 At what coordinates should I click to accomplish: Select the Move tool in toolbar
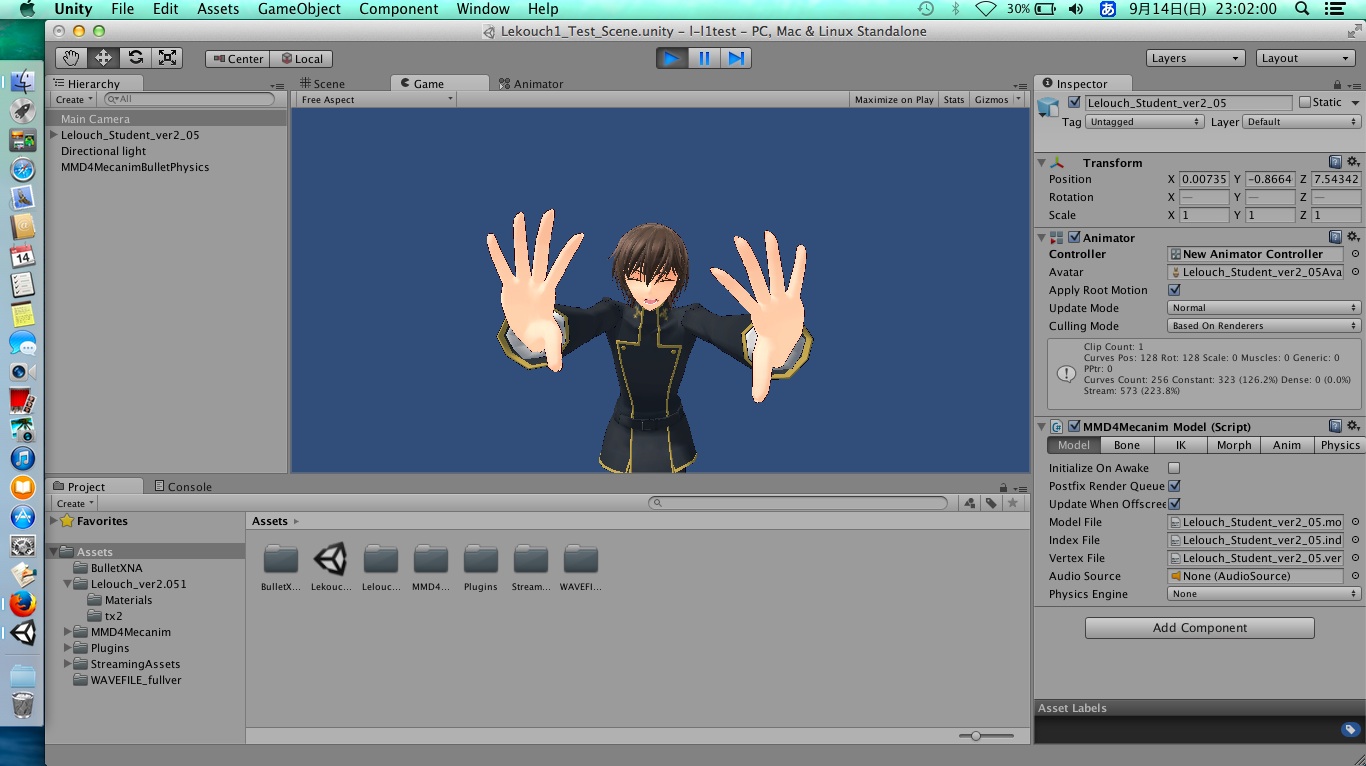(x=103, y=58)
